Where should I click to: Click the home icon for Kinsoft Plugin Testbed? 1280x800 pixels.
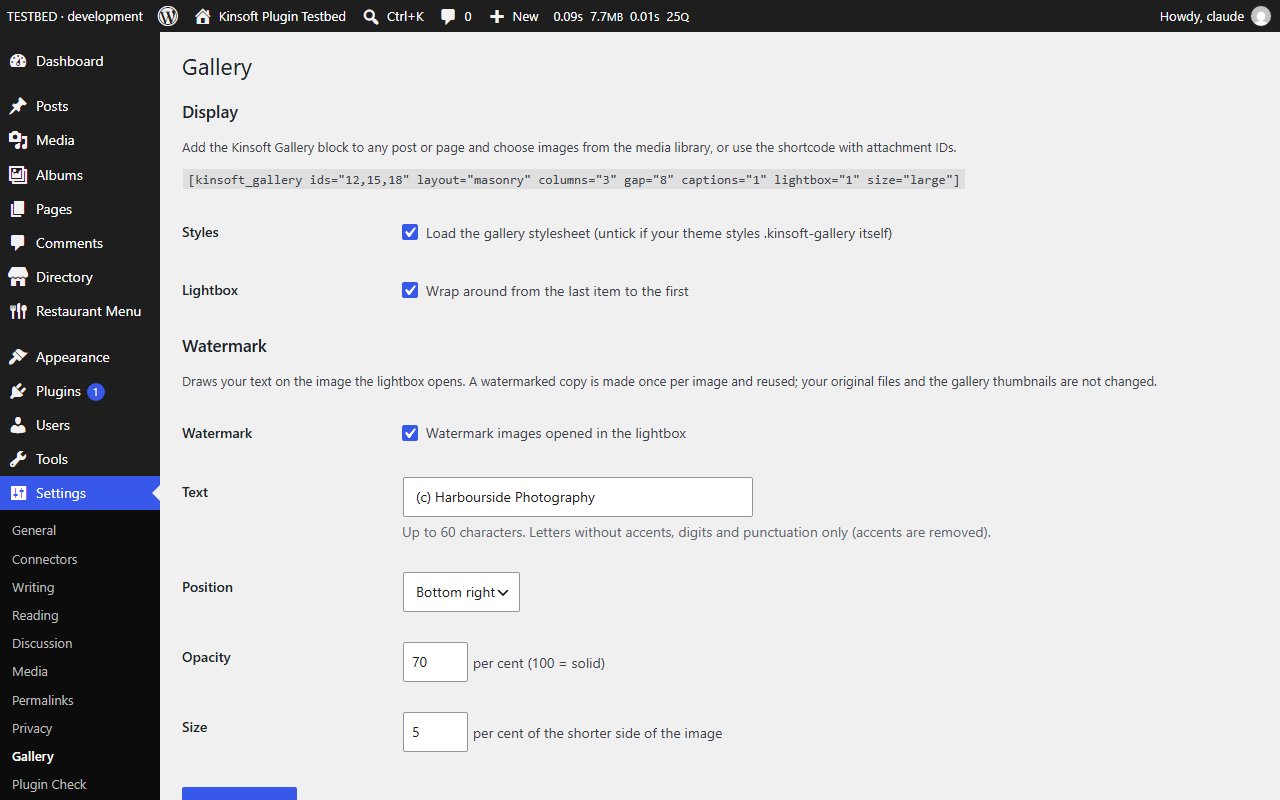[203, 16]
